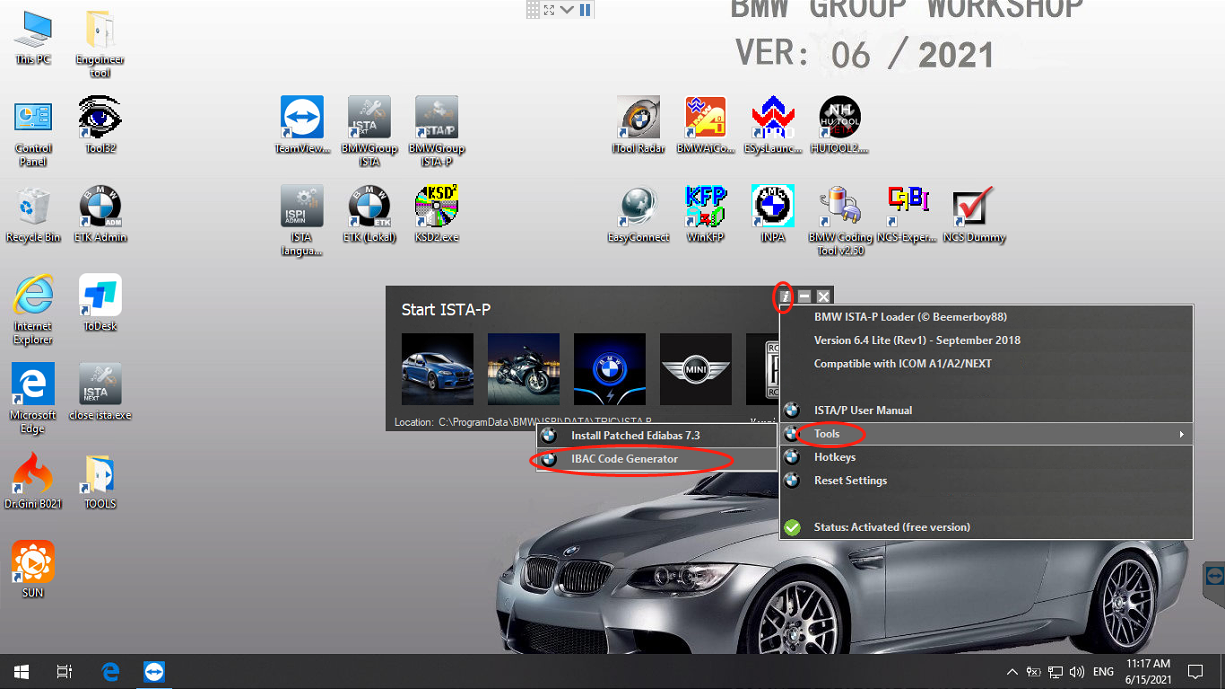Select the BMW car thumbnail in ISTA-P loader

437,368
